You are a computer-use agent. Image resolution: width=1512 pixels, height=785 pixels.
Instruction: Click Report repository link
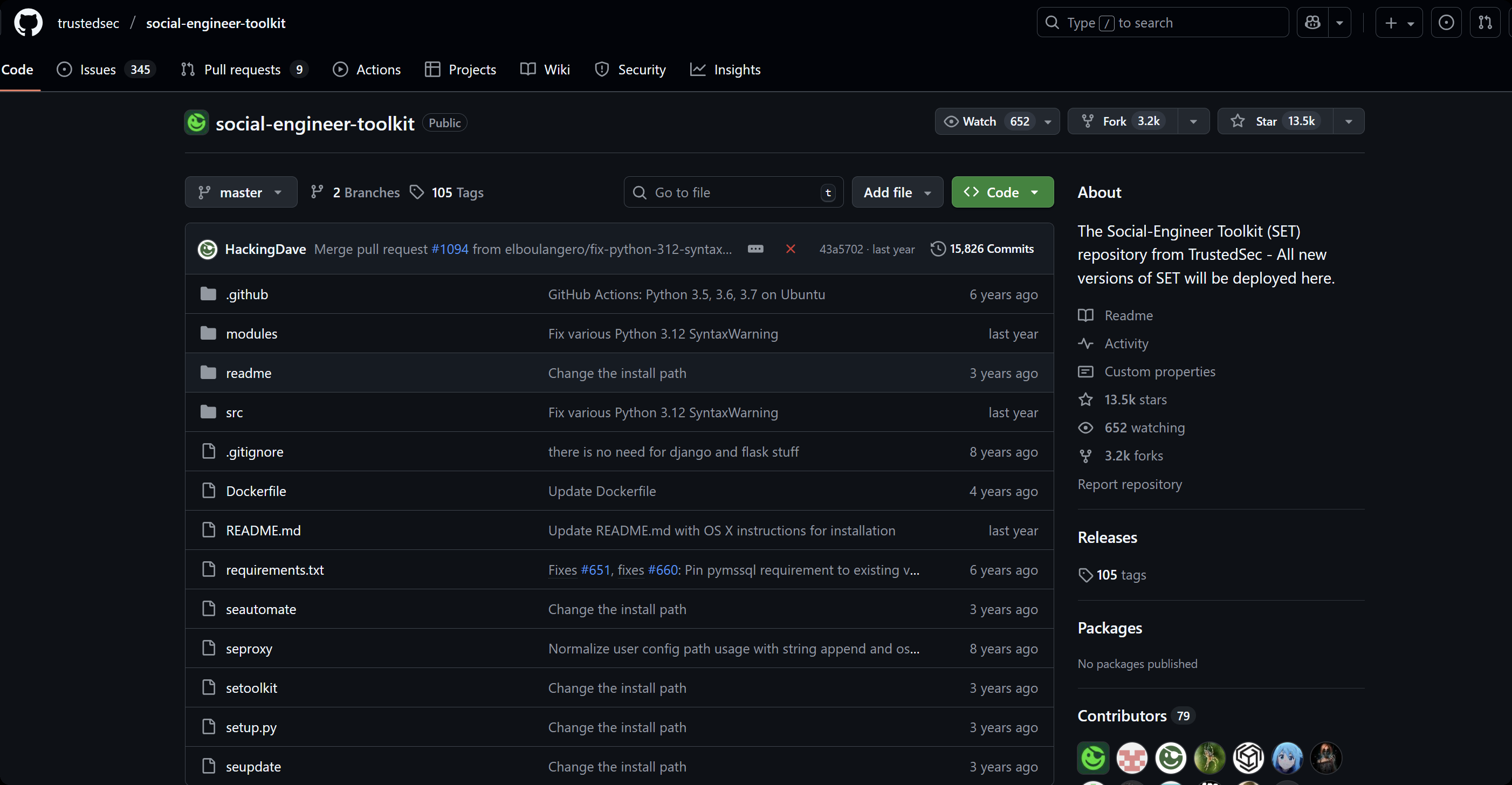point(1129,484)
